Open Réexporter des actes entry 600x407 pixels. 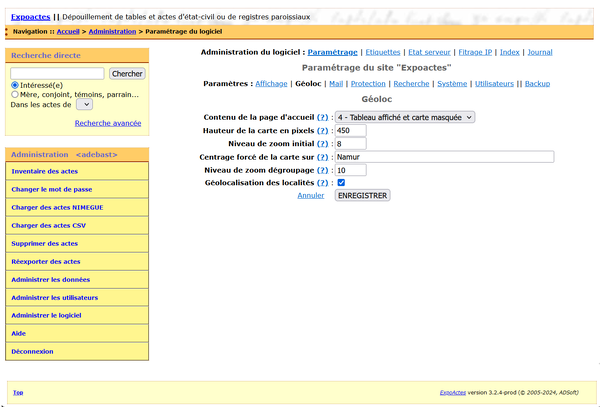(x=77, y=261)
